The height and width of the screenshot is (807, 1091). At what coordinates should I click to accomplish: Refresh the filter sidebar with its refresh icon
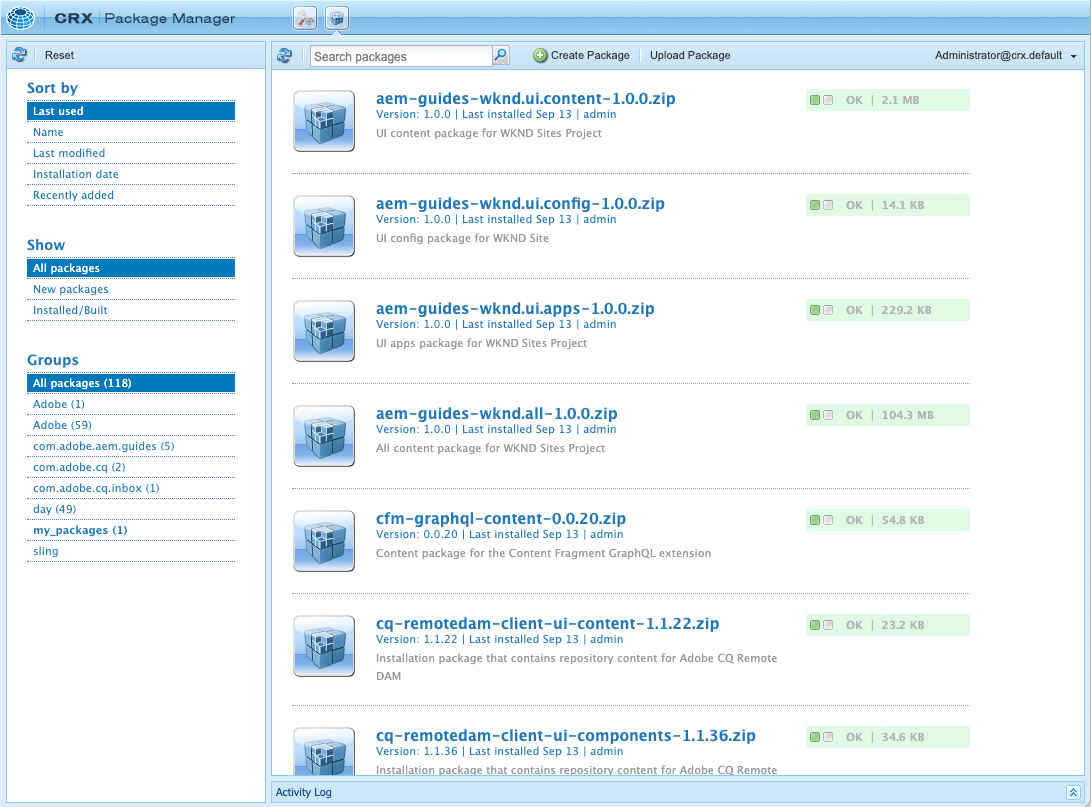pos(18,55)
